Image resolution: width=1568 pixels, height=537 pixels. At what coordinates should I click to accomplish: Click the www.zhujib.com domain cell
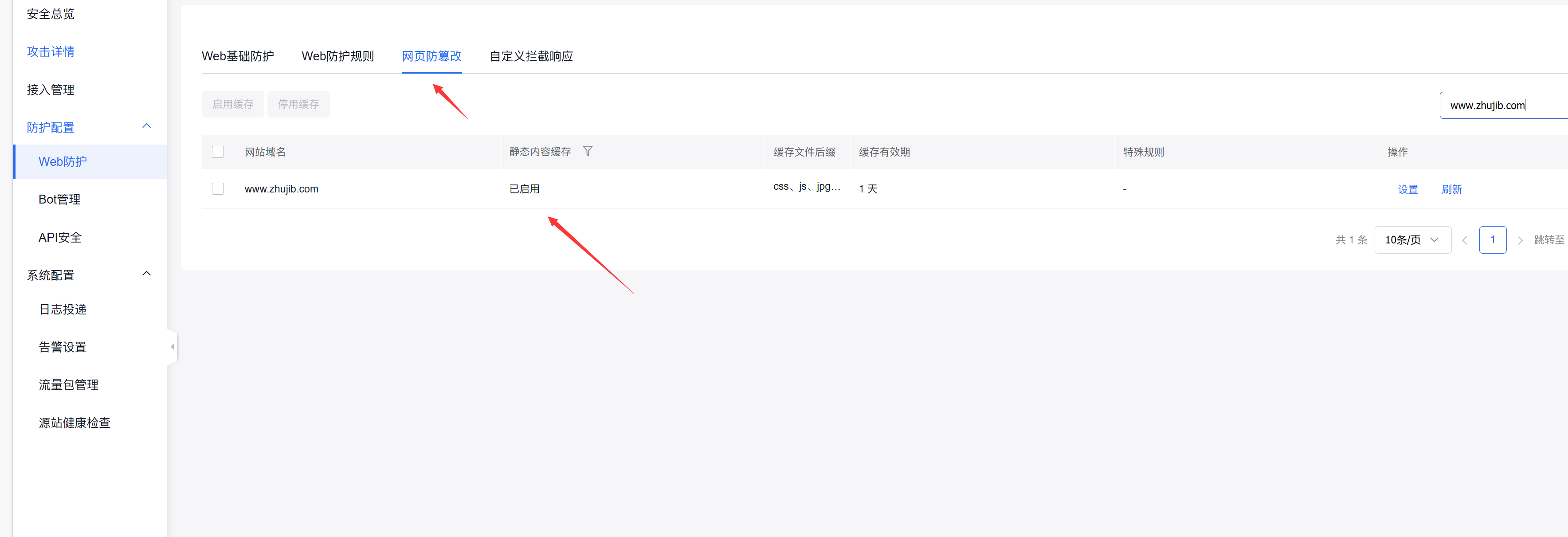281,189
